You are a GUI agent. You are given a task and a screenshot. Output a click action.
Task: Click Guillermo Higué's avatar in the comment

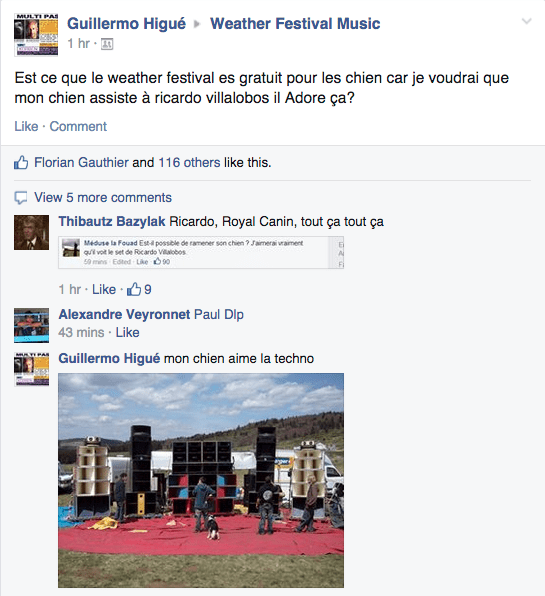pyautogui.click(x=32, y=369)
